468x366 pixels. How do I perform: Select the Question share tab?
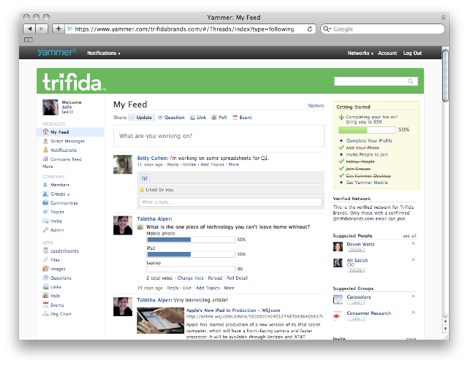pyautogui.click(x=171, y=117)
